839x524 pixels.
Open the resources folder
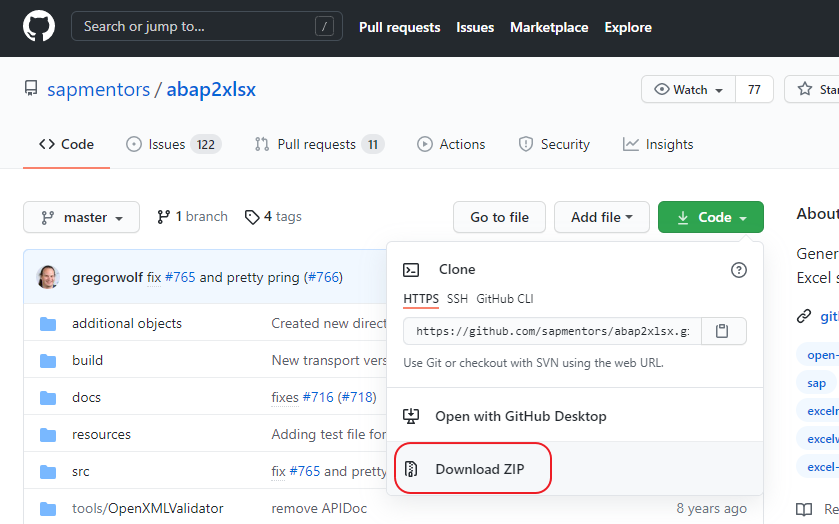(101, 434)
